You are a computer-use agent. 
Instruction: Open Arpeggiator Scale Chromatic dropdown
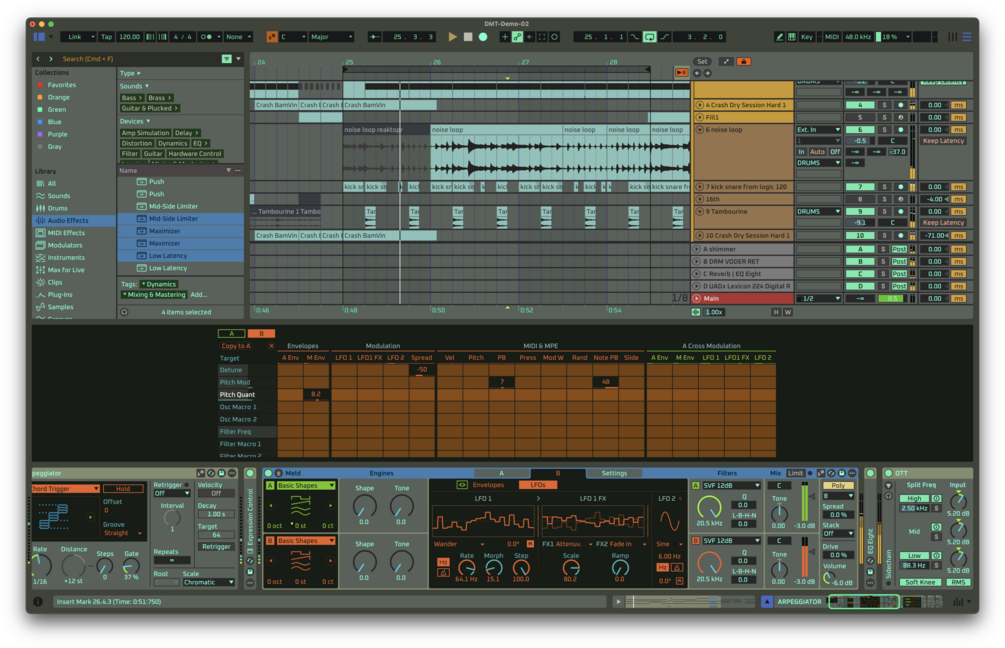point(208,583)
